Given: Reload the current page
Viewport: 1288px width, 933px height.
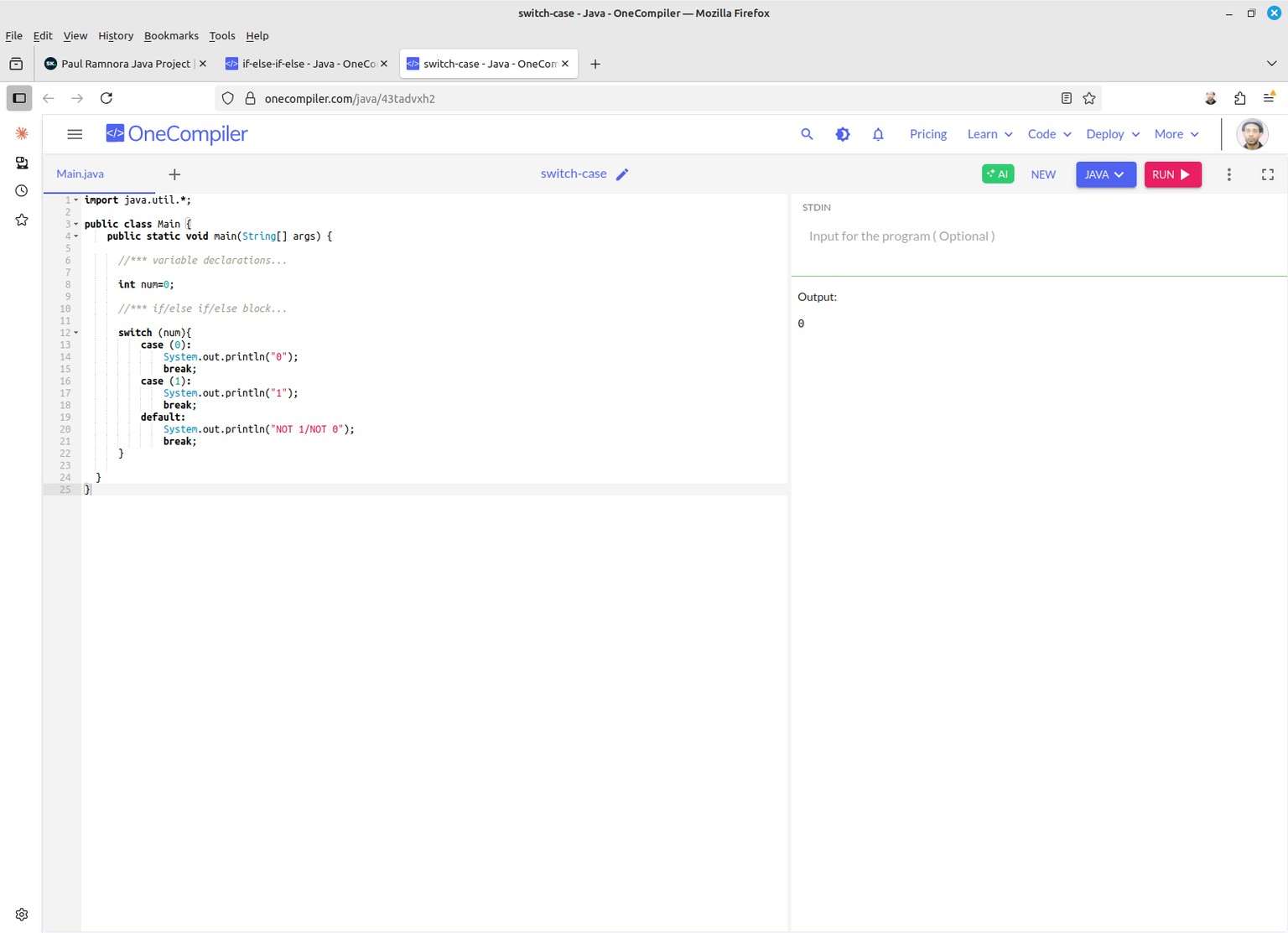Looking at the screenshot, I should click(x=106, y=98).
